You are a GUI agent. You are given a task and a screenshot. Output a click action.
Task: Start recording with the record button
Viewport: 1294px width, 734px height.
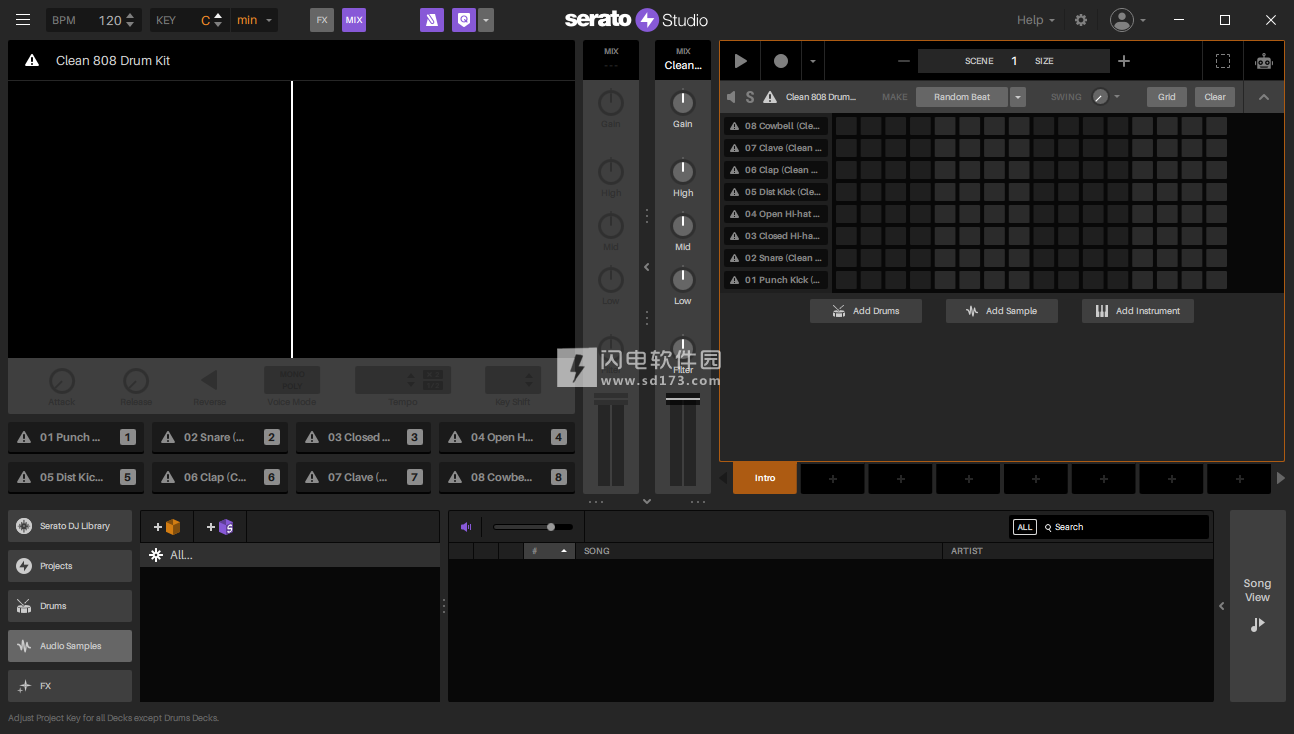pyautogui.click(x=780, y=61)
